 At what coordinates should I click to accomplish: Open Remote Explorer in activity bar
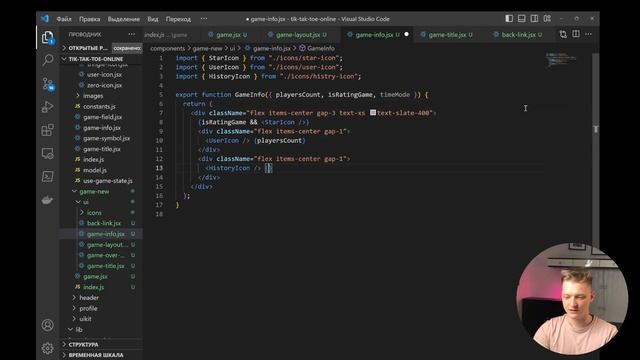coord(48,153)
